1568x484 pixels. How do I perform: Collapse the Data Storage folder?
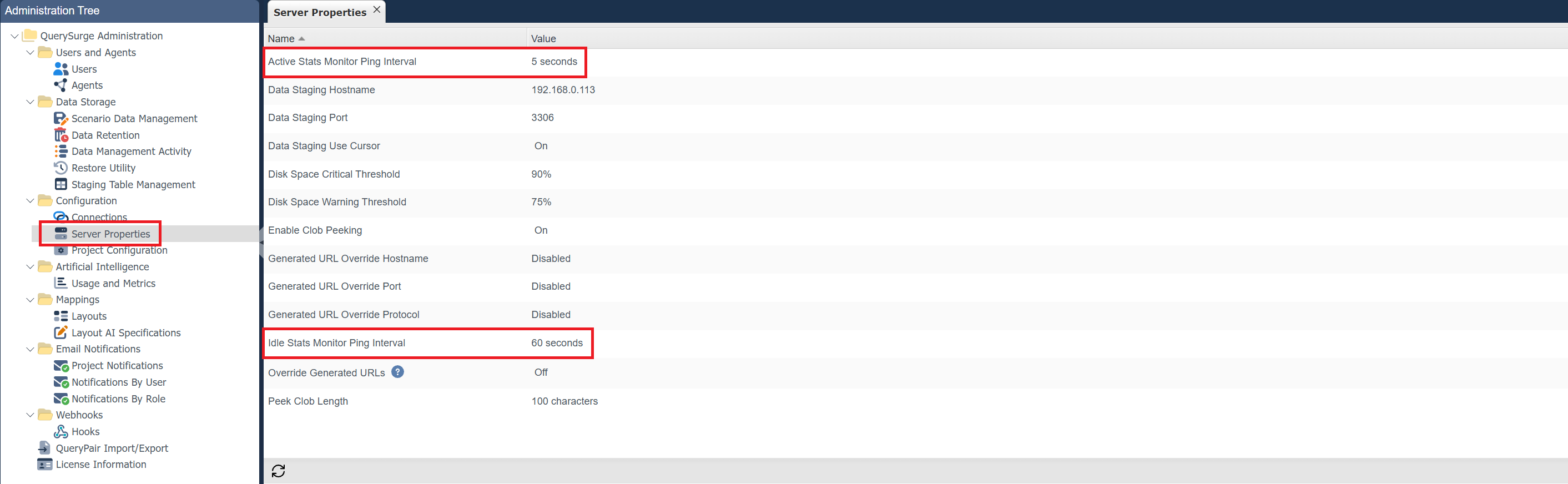click(x=30, y=102)
